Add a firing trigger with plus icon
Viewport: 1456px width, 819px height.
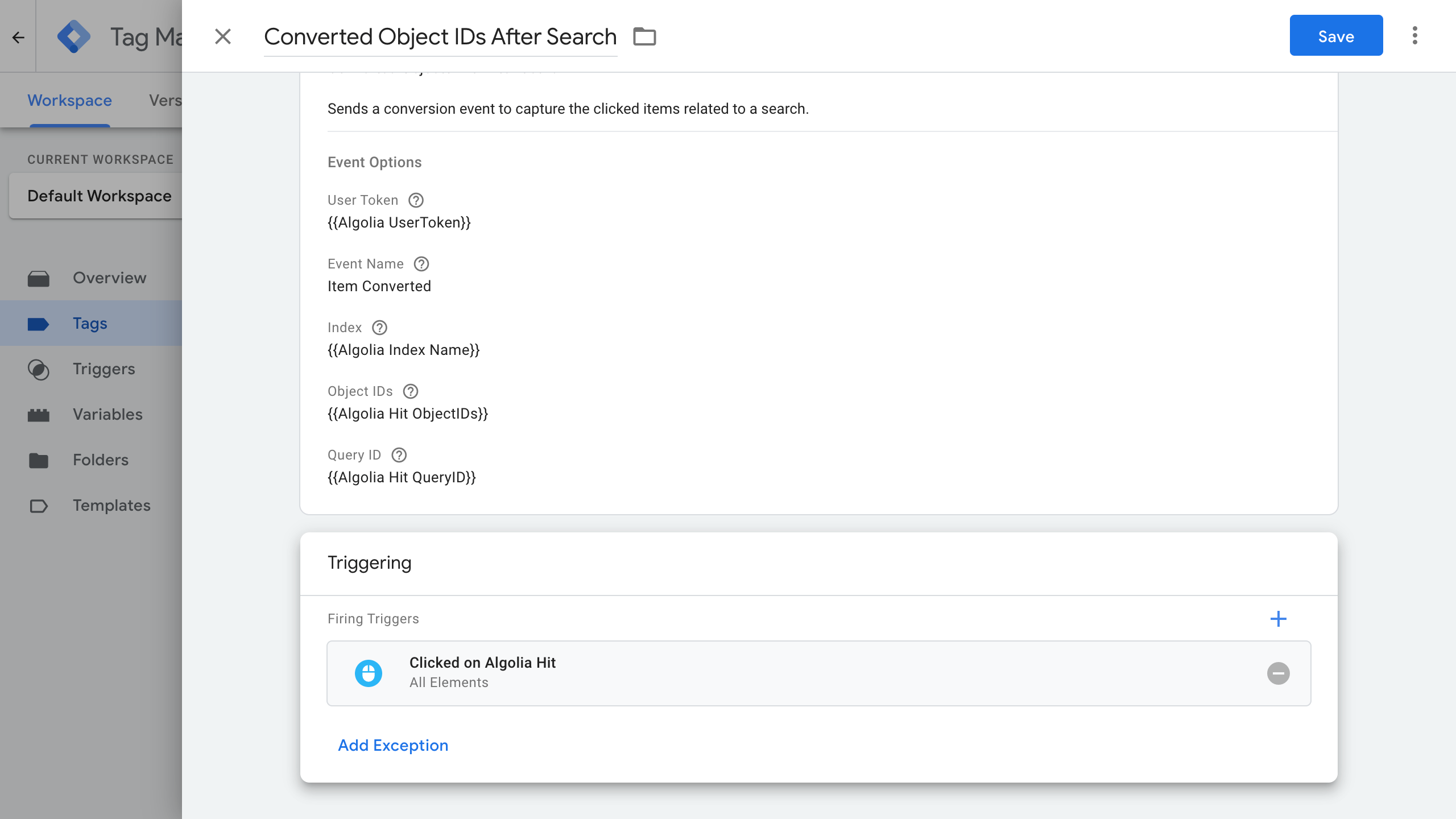coord(1279,619)
